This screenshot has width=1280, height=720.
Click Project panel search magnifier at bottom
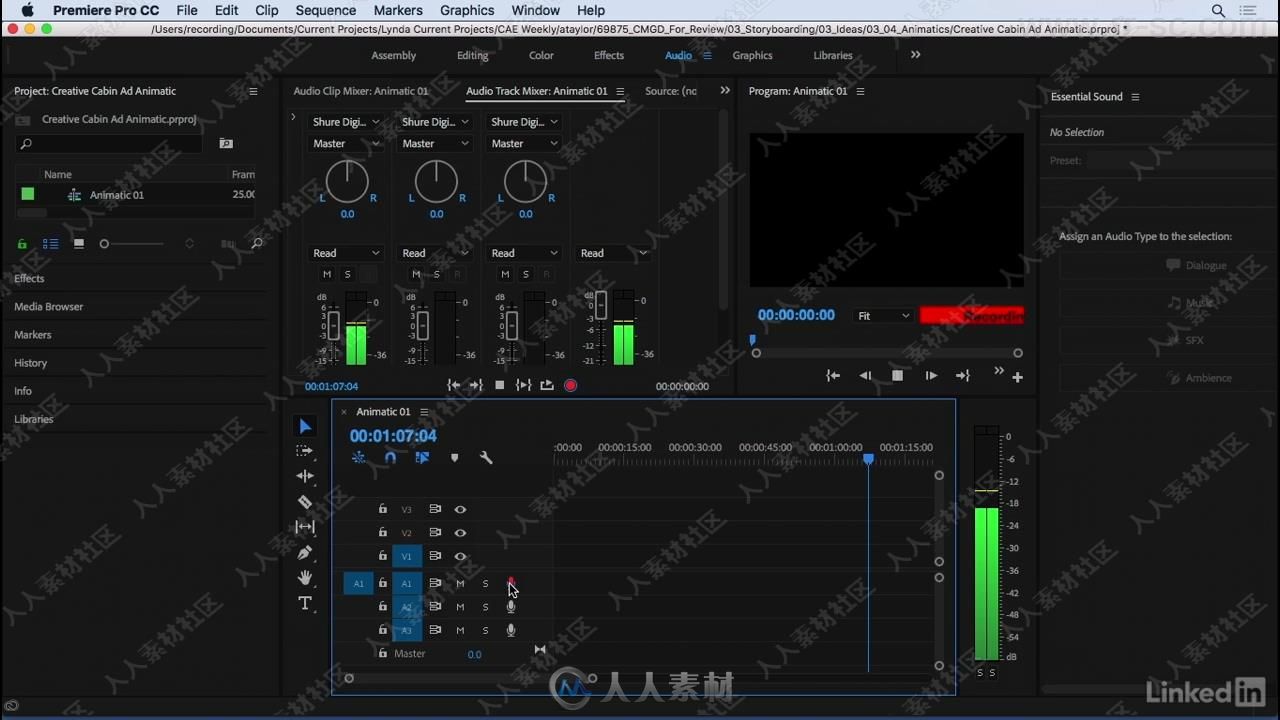[x=257, y=243]
